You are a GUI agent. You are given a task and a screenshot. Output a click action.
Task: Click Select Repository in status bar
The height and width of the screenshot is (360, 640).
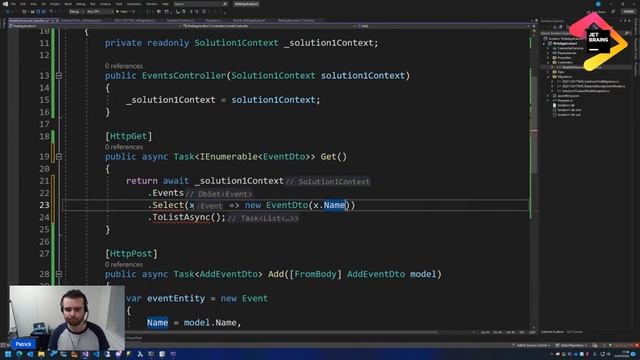tap(573, 346)
